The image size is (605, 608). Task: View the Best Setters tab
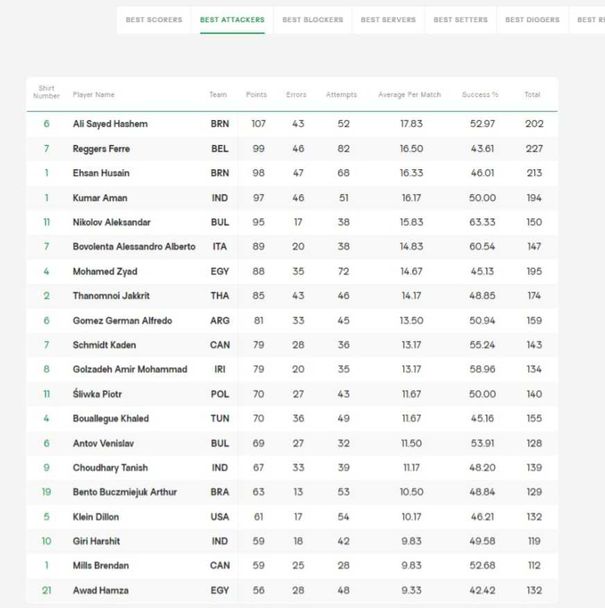point(461,20)
